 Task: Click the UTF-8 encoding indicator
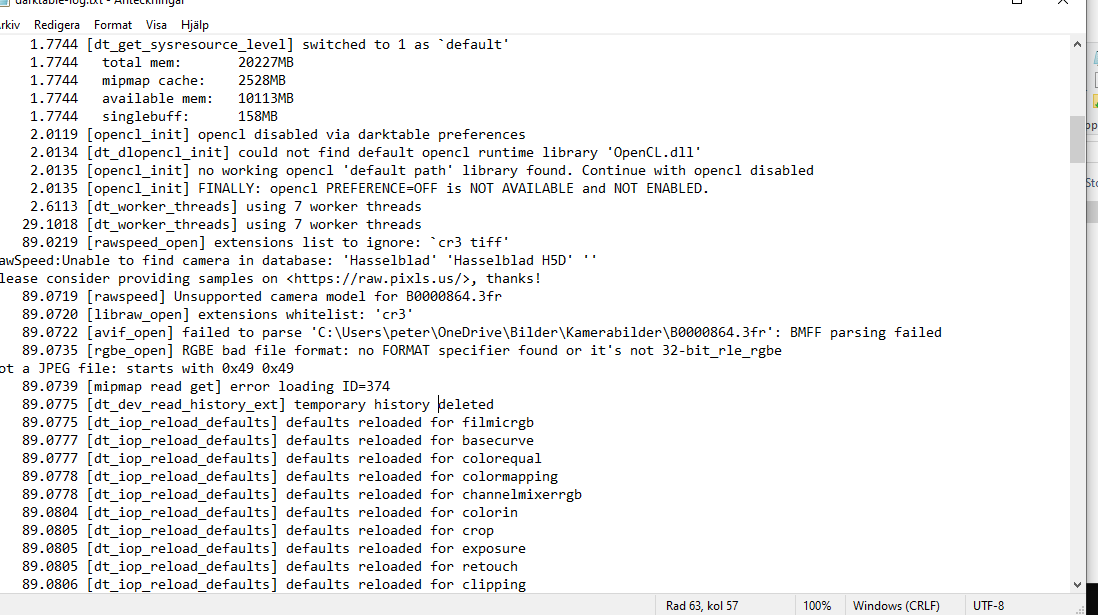click(988, 605)
